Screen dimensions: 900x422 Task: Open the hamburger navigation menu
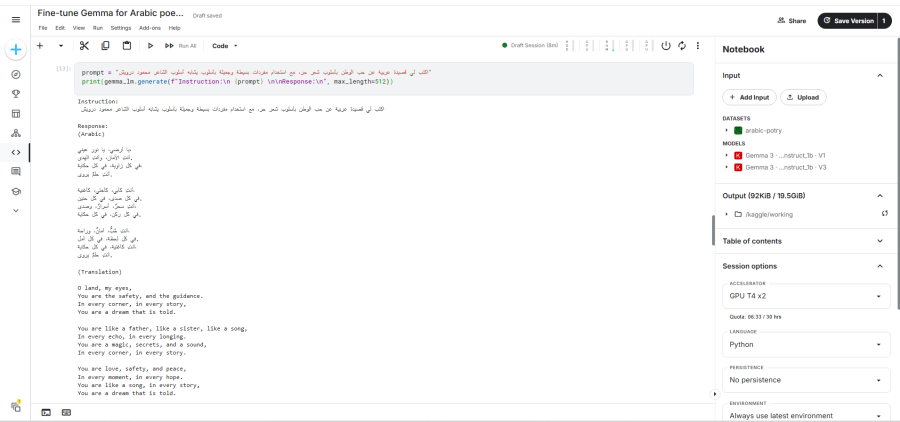15,20
